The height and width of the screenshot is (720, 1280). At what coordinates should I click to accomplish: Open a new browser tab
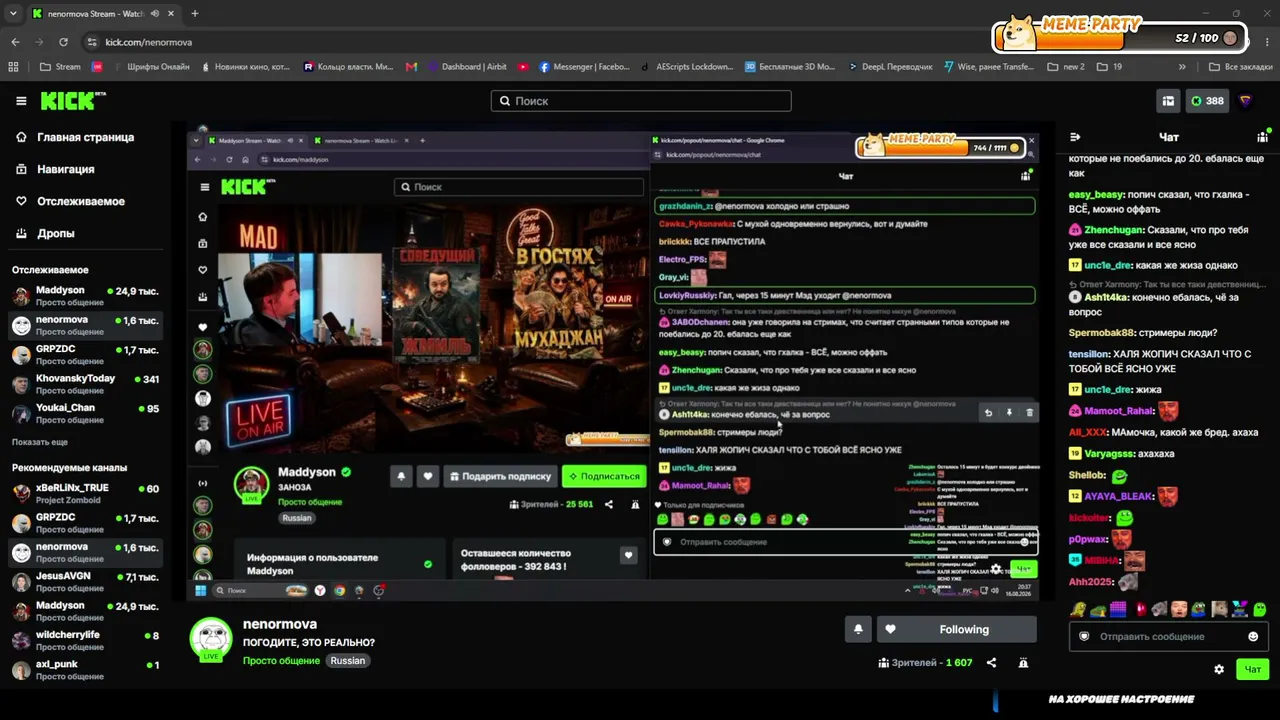194,14
